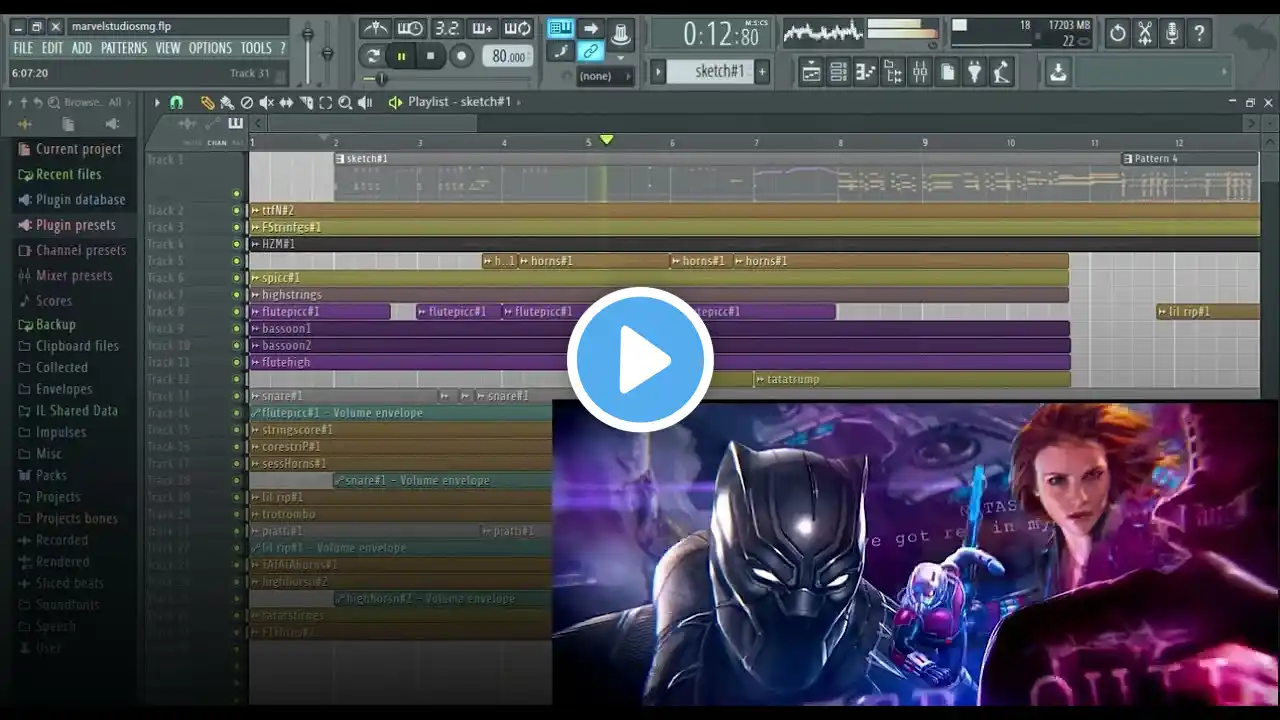This screenshot has width=1280, height=720.
Task: Pause playback with the pause button
Action: (x=402, y=56)
